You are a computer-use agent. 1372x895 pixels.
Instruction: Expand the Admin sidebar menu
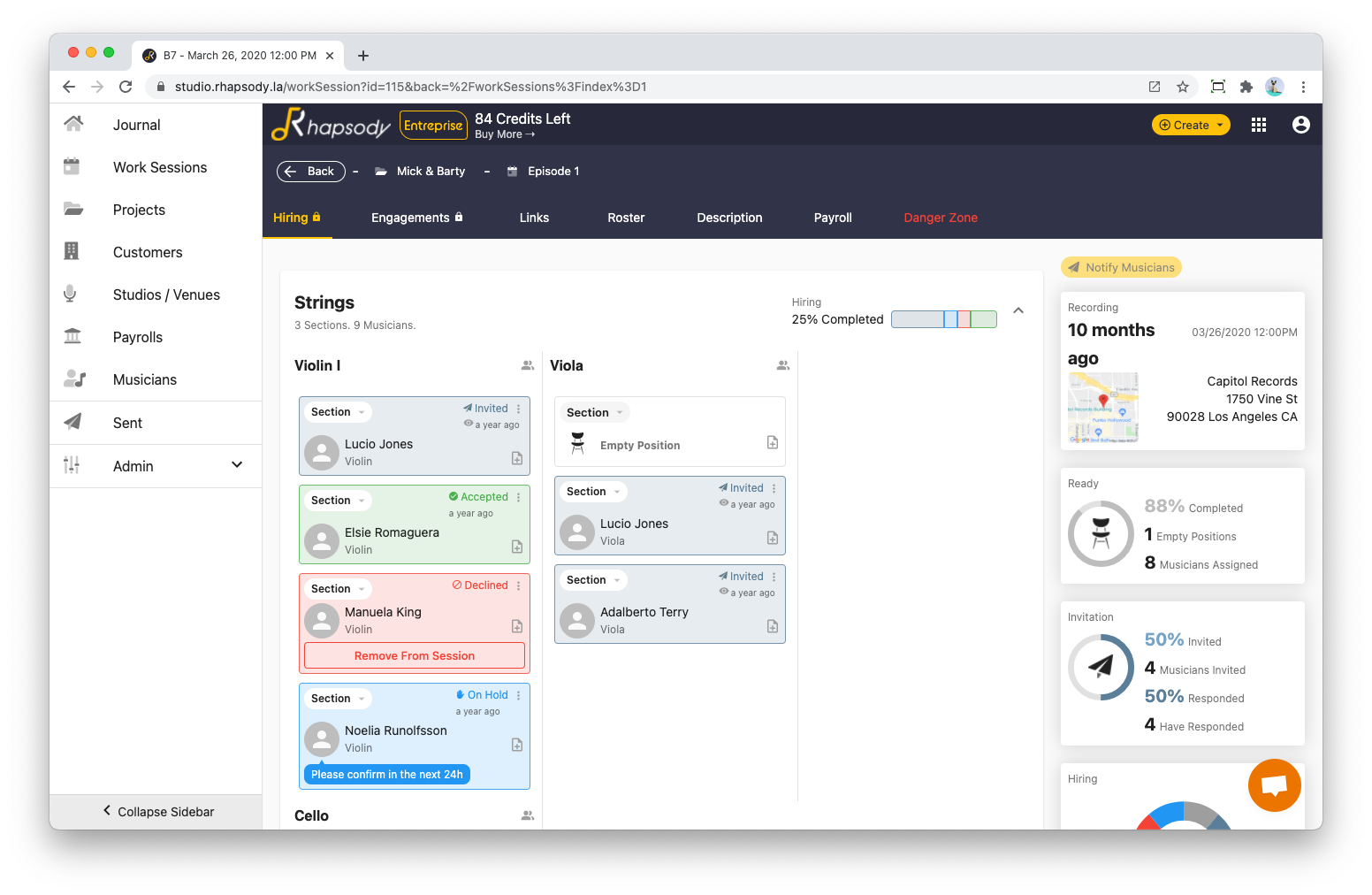236,465
